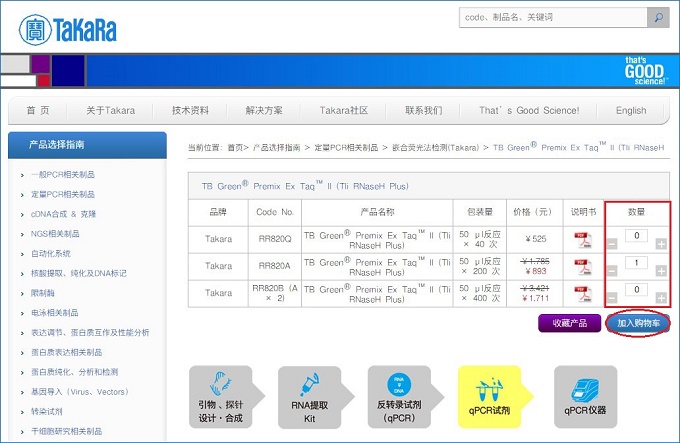
Task: Increase quantity for RR820Q with plus
Action: [x=661, y=244]
